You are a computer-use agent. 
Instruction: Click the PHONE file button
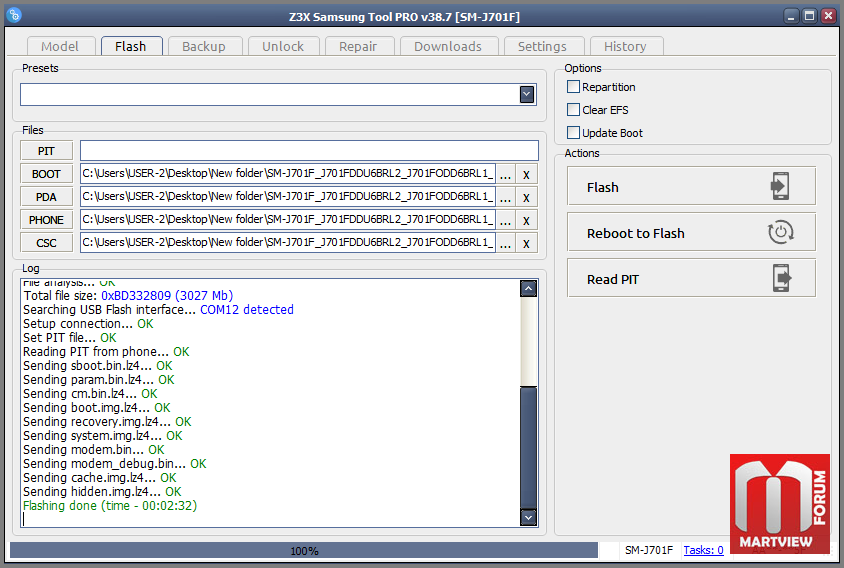click(x=46, y=220)
